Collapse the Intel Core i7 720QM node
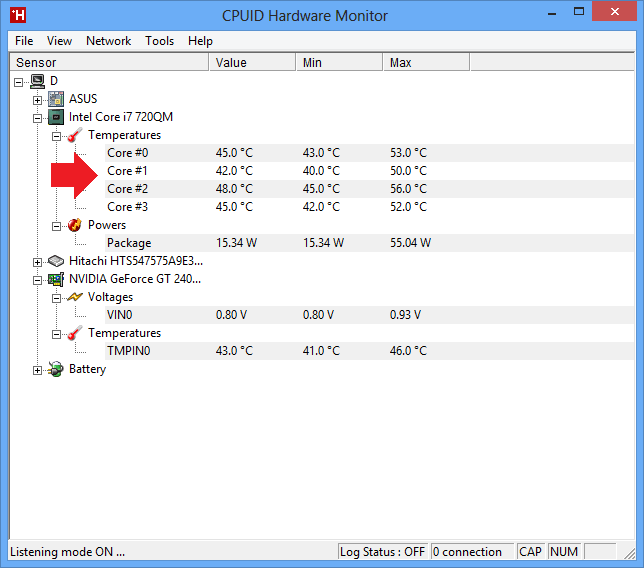Viewport: 644px width, 568px height. (37, 118)
